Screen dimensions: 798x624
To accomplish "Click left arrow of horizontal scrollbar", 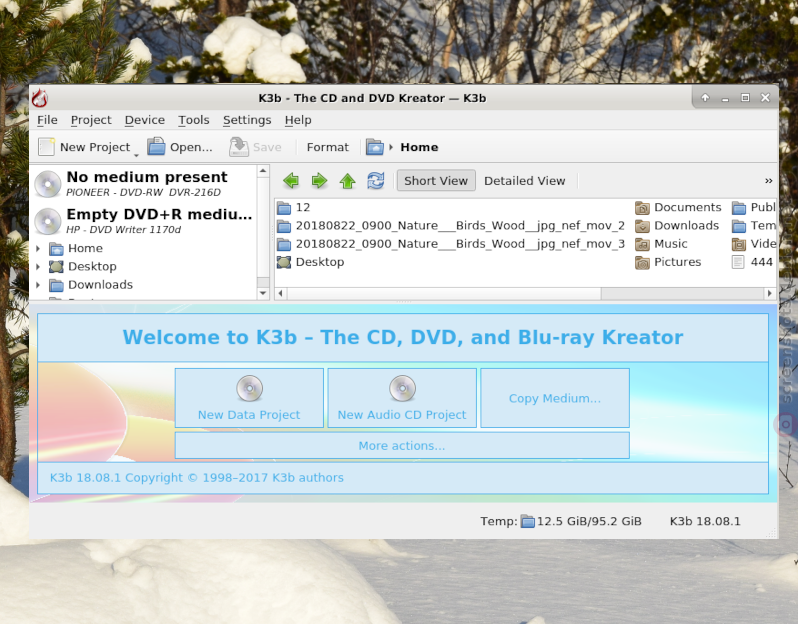I will [x=280, y=294].
